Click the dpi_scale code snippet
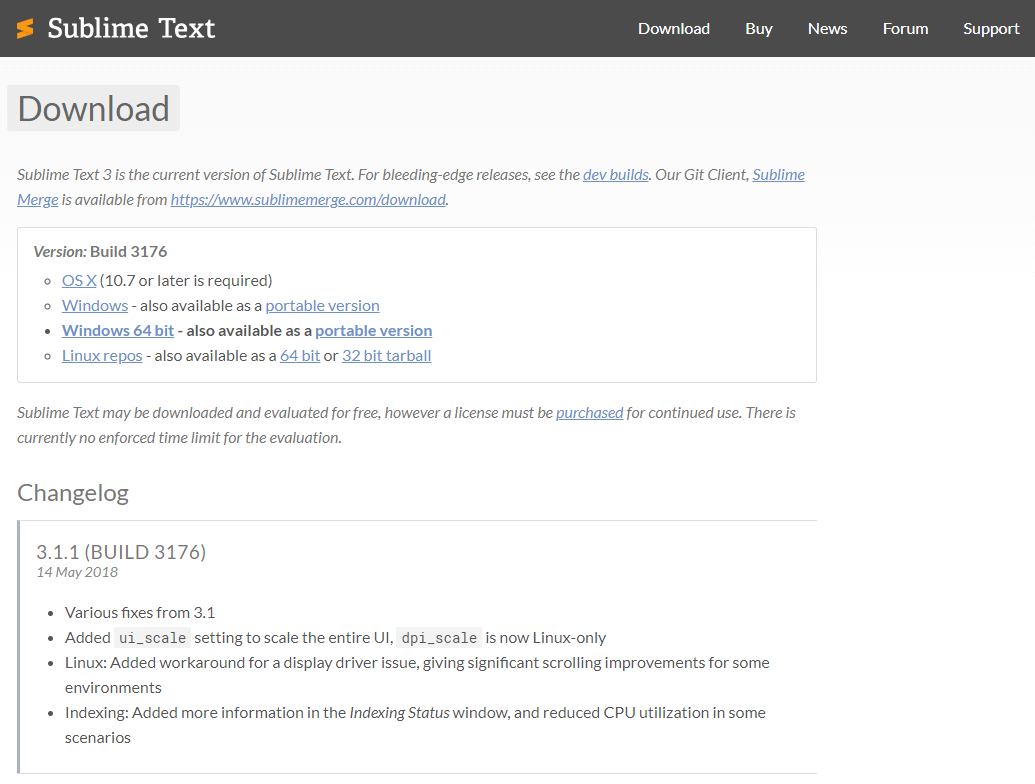This screenshot has height=784, width=1035. 439,638
